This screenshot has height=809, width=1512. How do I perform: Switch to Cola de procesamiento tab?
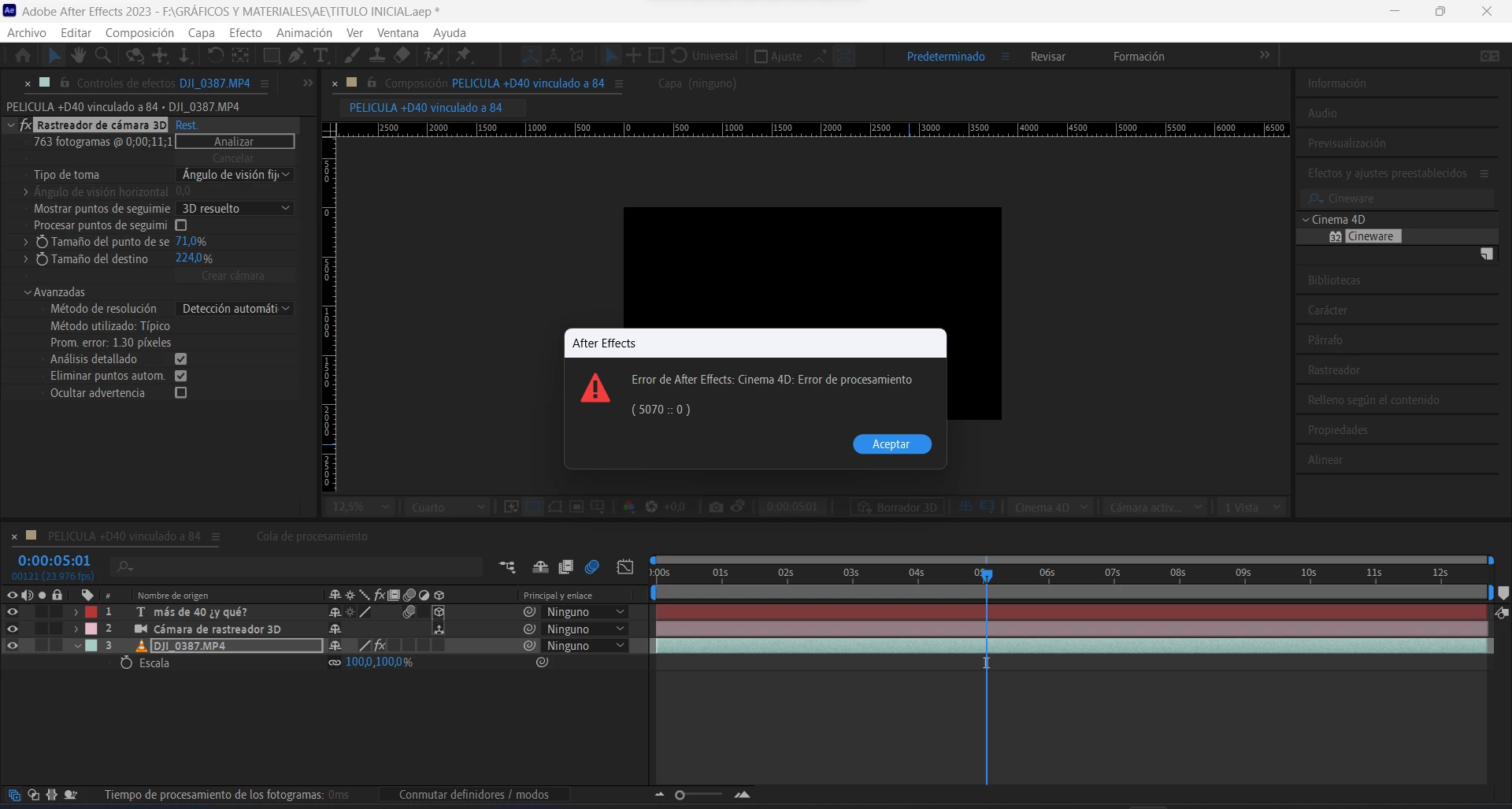[x=312, y=536]
